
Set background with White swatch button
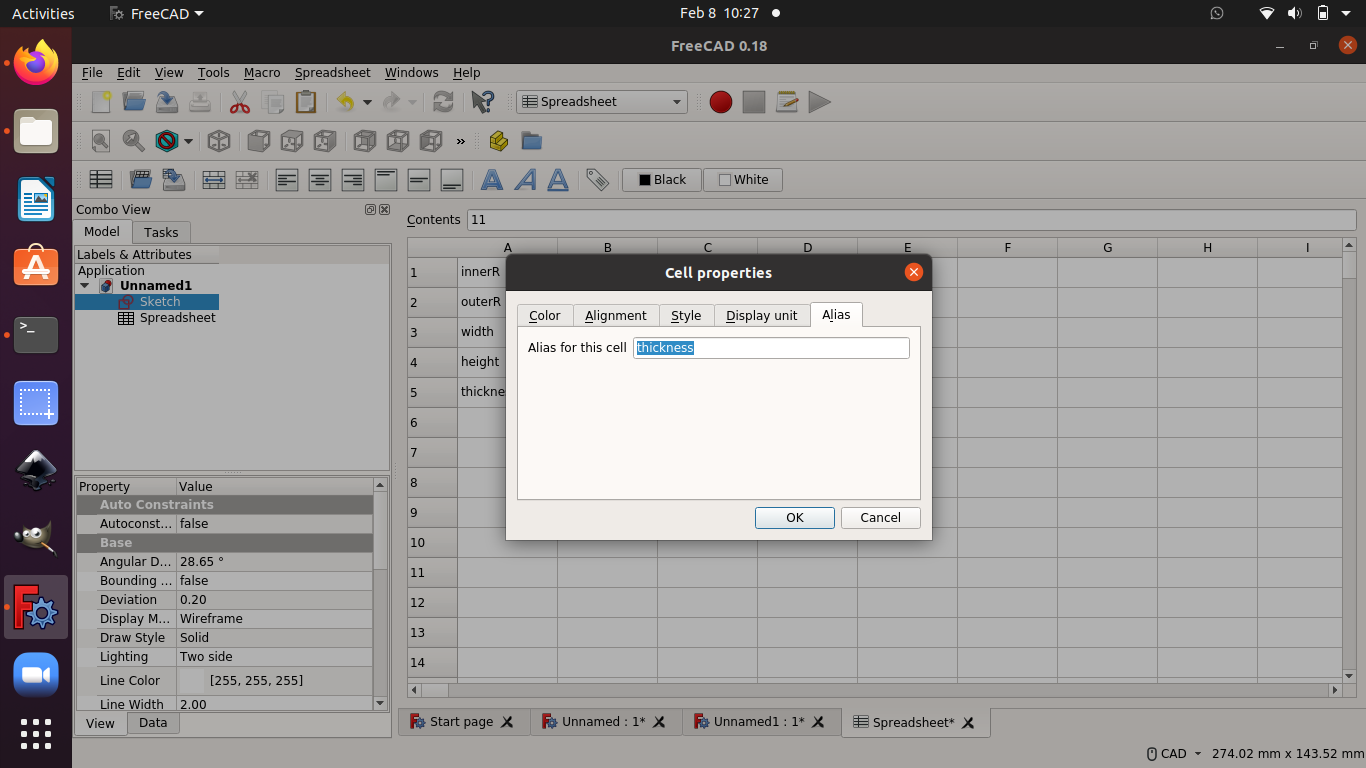743,180
